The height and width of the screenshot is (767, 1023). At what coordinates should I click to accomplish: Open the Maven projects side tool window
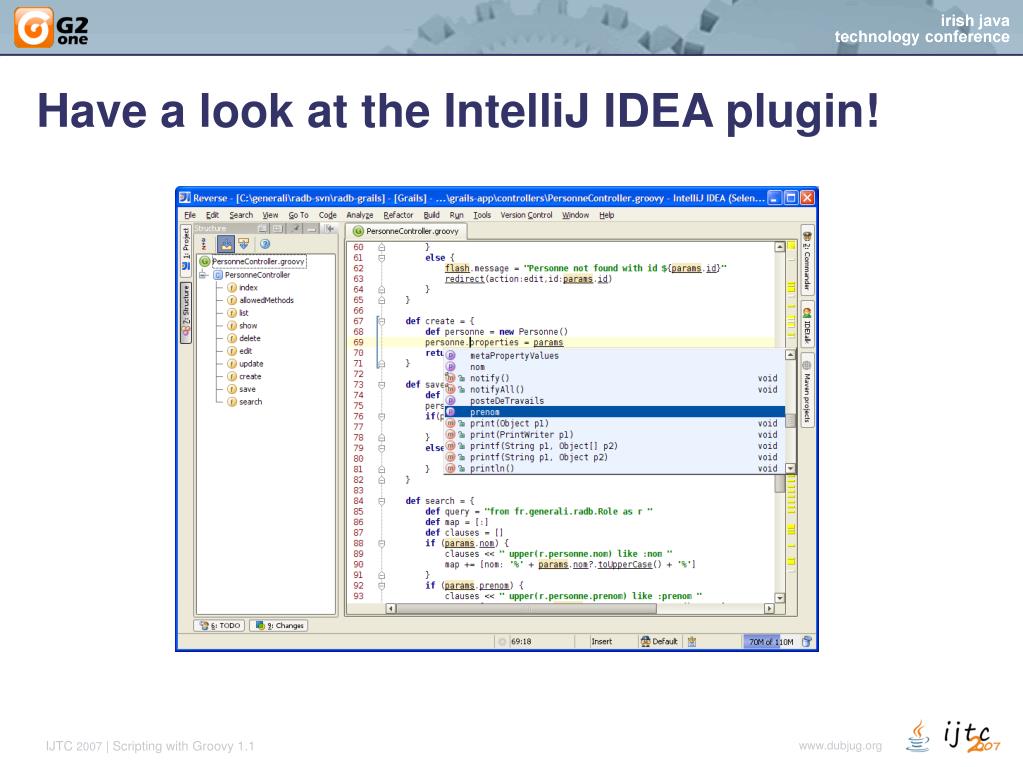click(807, 389)
